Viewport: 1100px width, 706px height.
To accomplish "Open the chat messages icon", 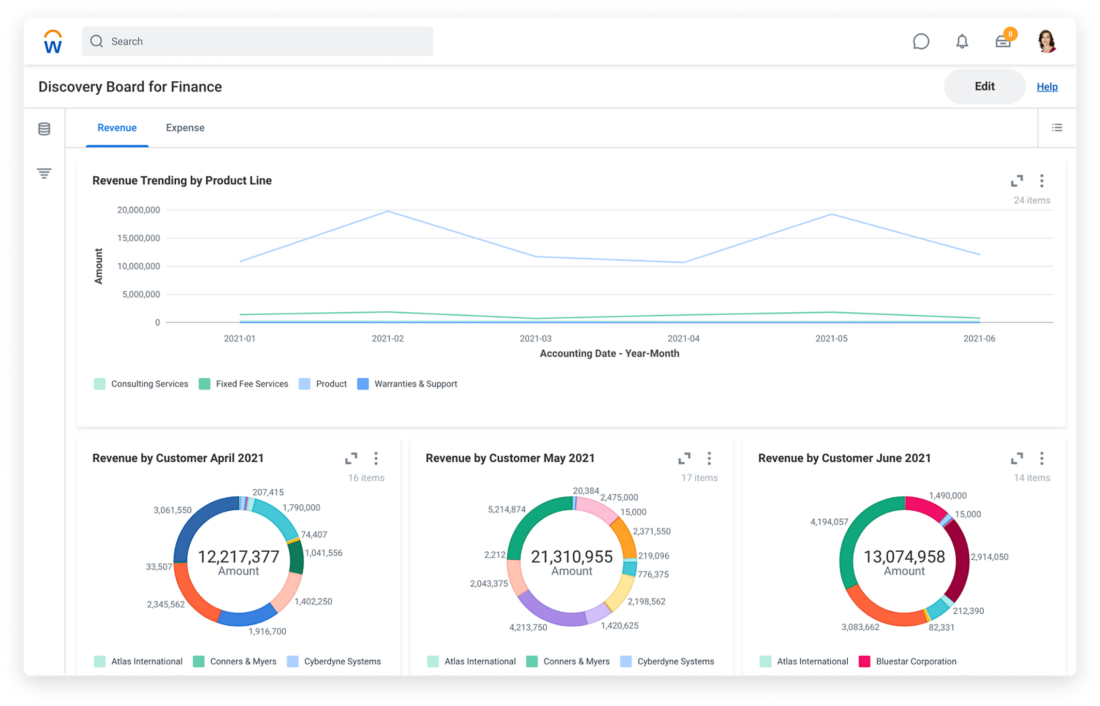I will (920, 41).
